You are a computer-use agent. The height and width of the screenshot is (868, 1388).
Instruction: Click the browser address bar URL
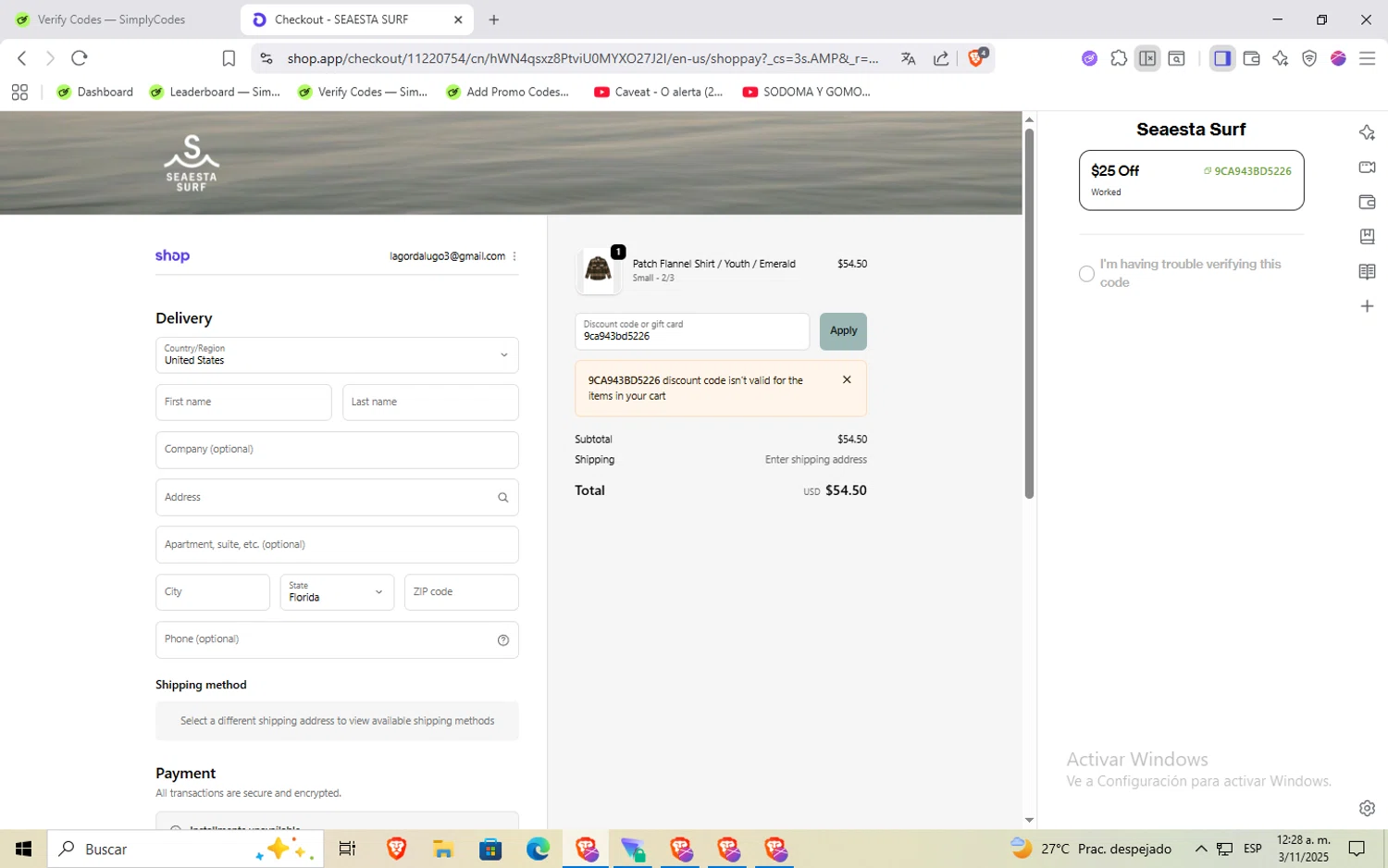tap(583, 58)
